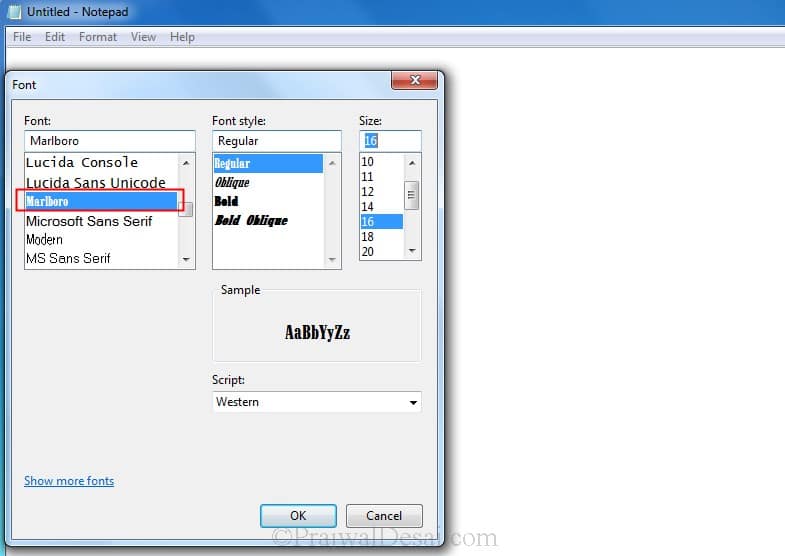
Task: Choose Oblique font style
Action: pos(268,182)
